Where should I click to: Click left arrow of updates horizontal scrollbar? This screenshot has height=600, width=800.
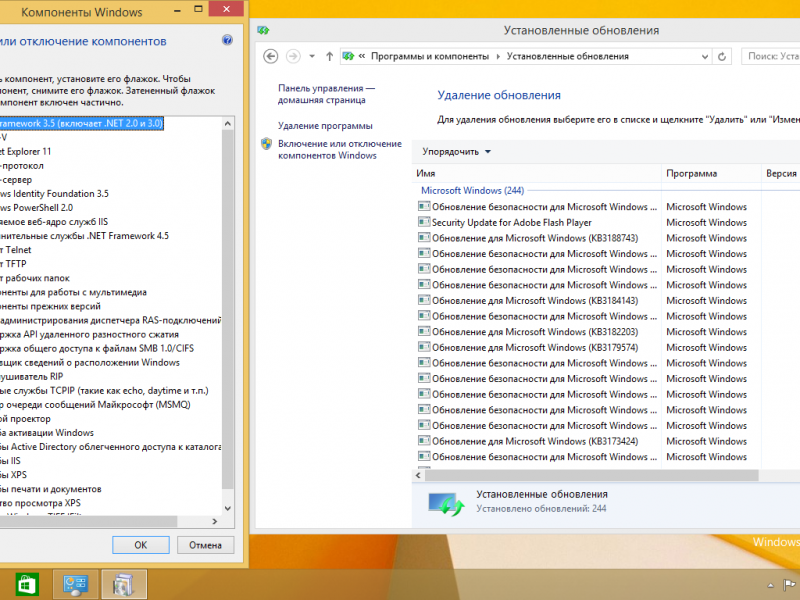[418, 476]
